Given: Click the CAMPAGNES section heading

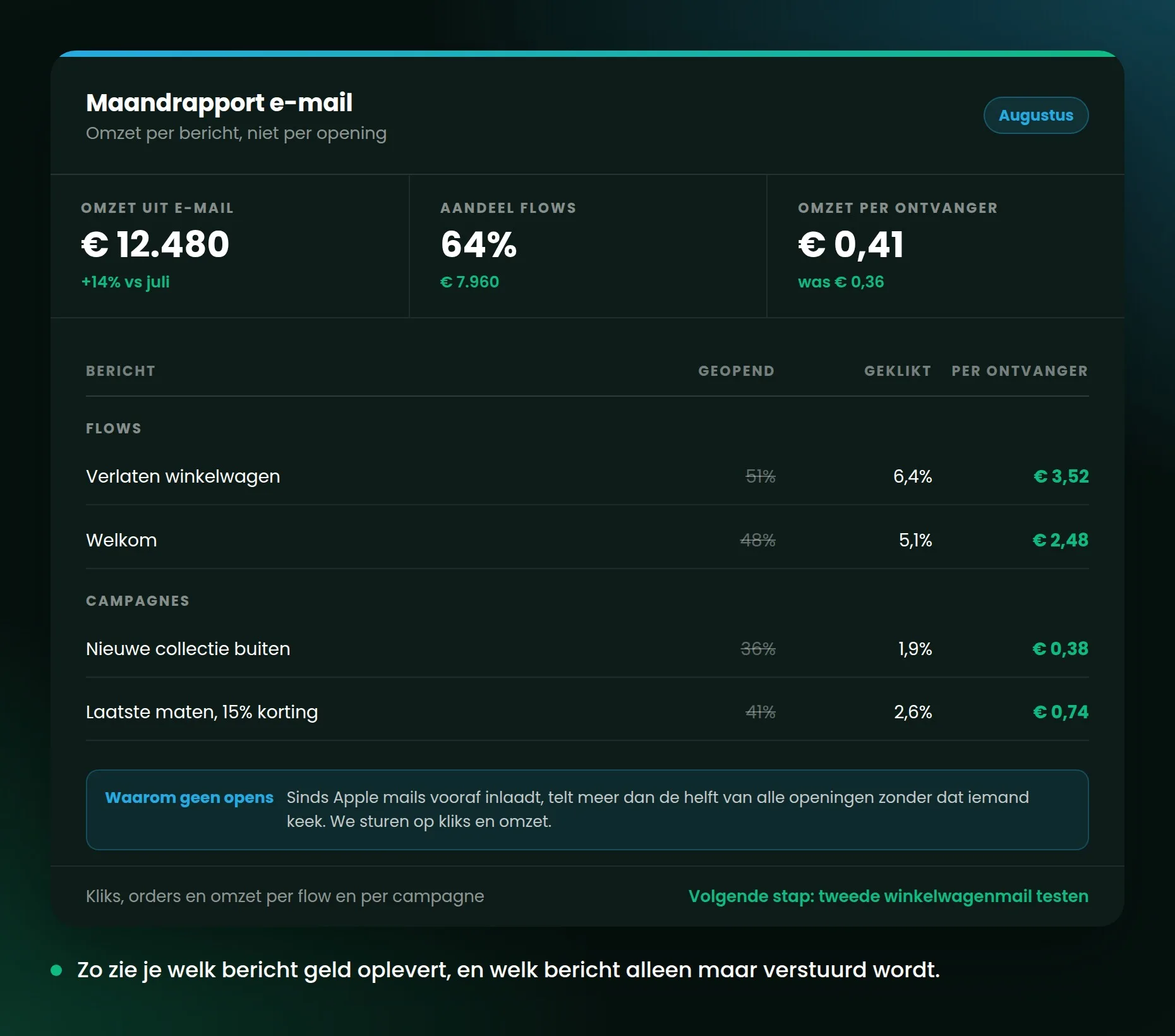Looking at the screenshot, I should [x=138, y=601].
